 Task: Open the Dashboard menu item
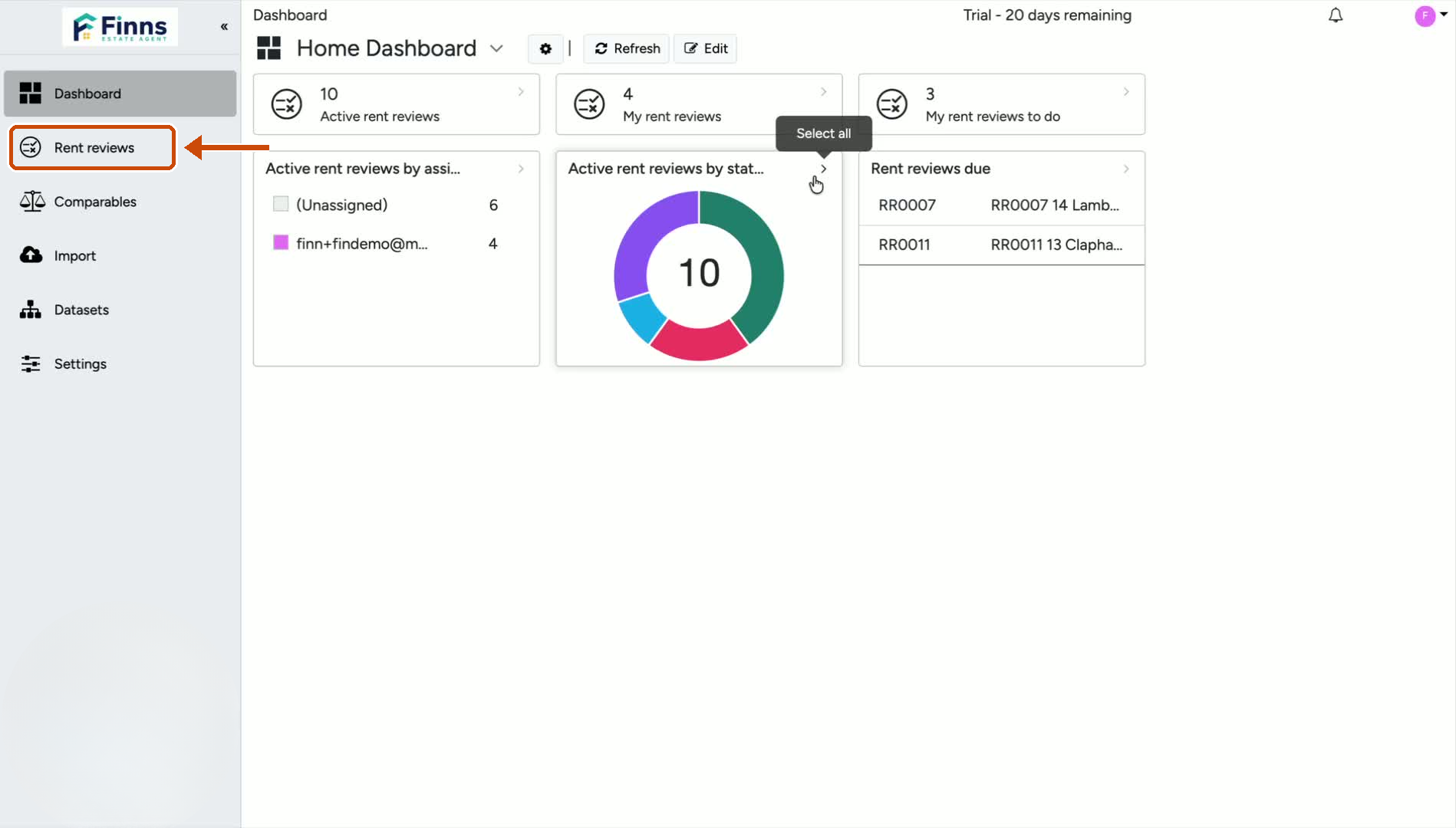pos(120,94)
